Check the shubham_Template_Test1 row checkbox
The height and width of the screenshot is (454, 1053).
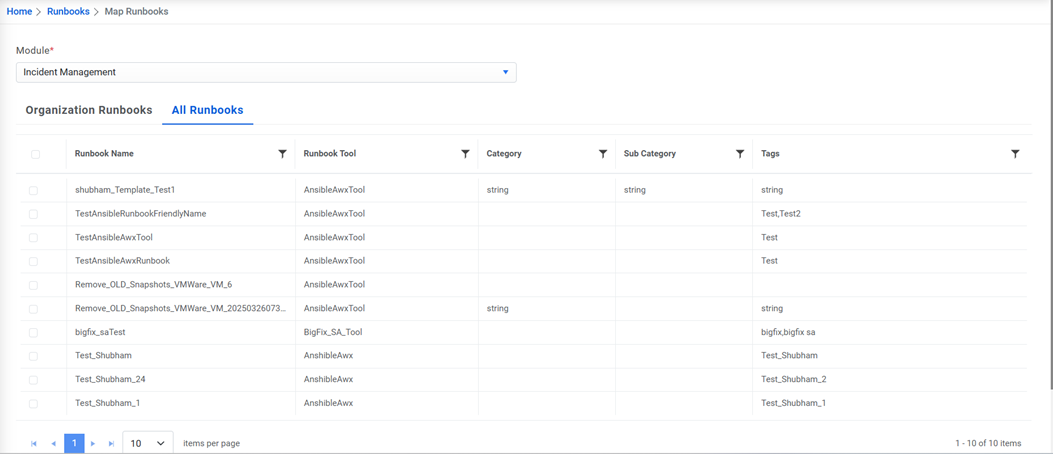coord(33,190)
